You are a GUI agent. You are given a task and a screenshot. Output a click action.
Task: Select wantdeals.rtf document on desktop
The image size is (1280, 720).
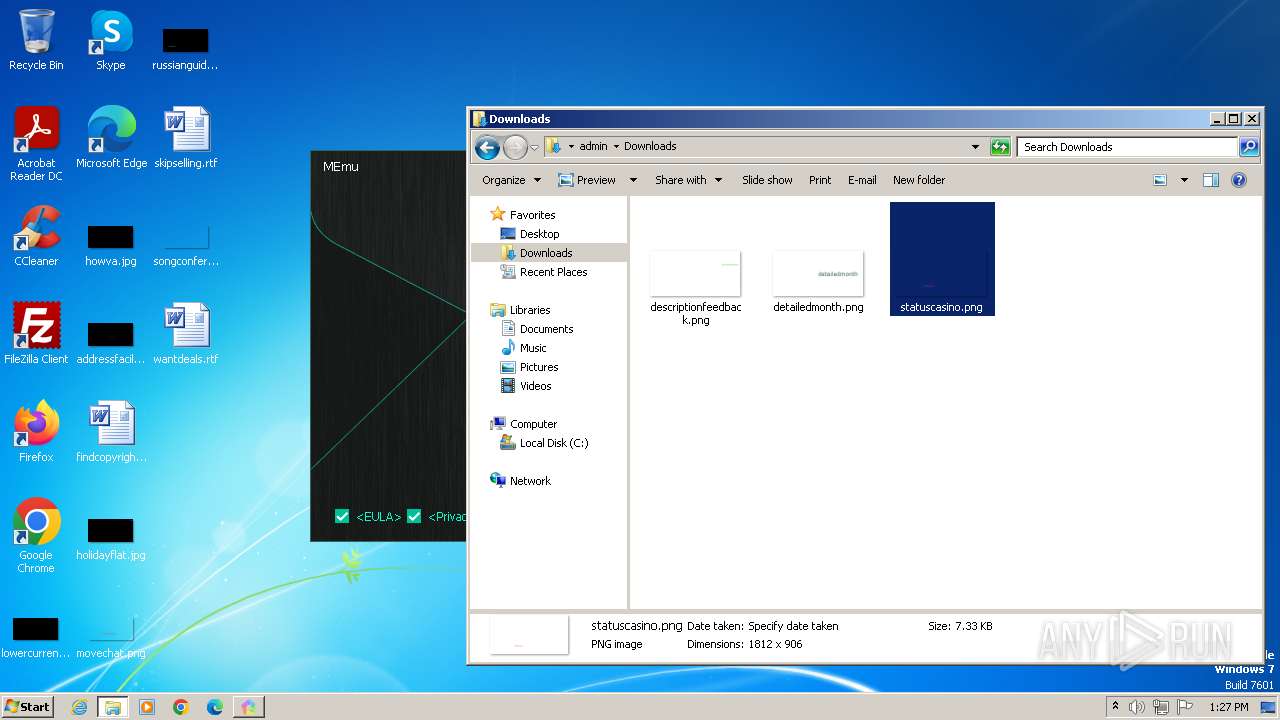186,334
